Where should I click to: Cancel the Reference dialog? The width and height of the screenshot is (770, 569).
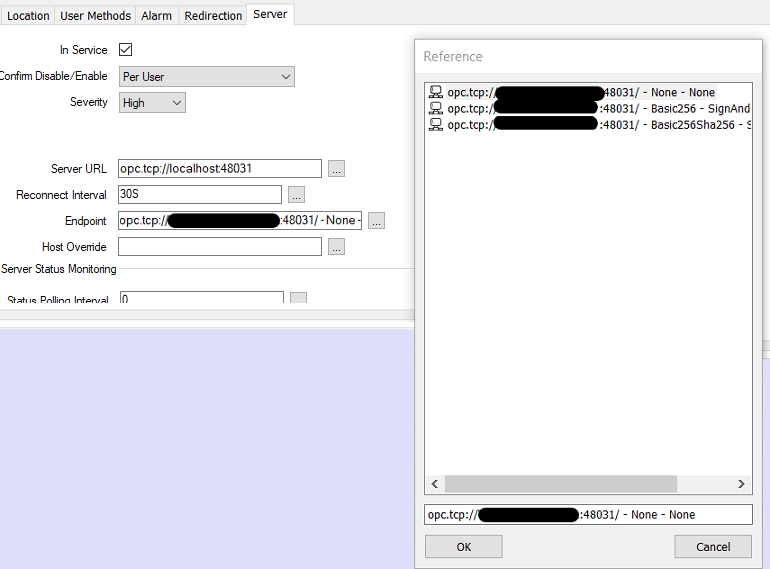point(712,547)
